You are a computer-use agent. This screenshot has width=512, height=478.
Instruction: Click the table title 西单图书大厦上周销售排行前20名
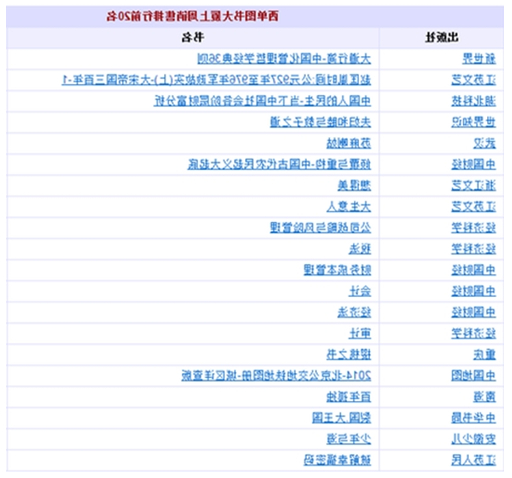[193, 16]
